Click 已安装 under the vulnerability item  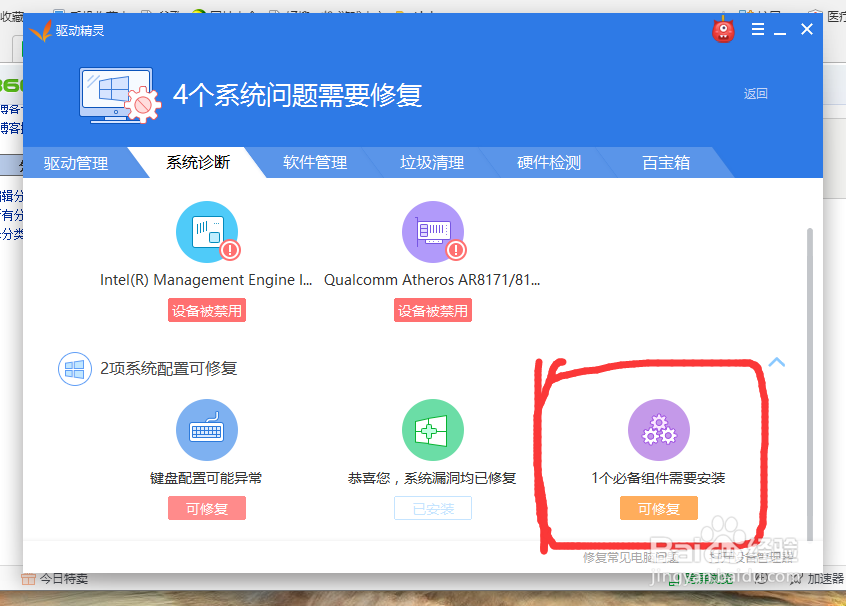click(x=433, y=508)
